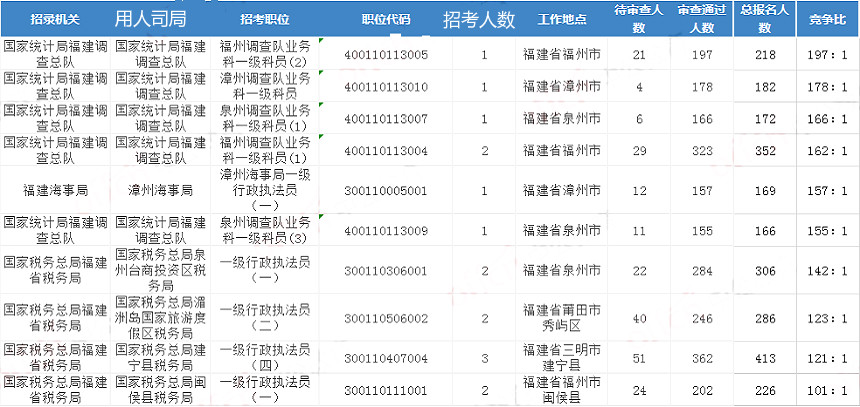
Task: Click competition ratio 142:1
Action: (x=828, y=271)
